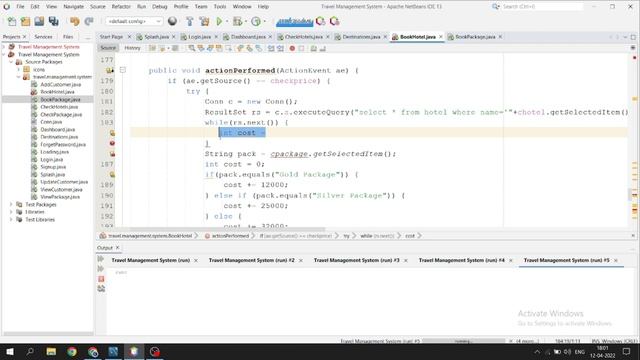
Task: Switch to the Dashboard.java editor tab
Action: tap(248, 37)
